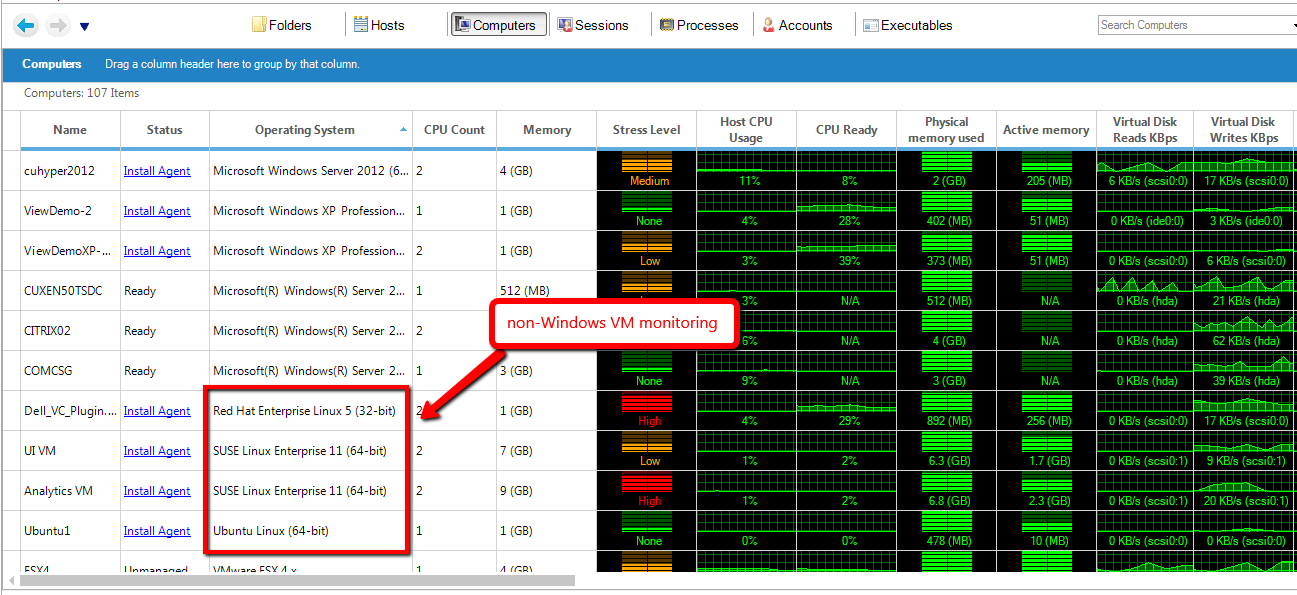The height and width of the screenshot is (595, 1297).
Task: Sort by the Status column header
Action: click(165, 130)
